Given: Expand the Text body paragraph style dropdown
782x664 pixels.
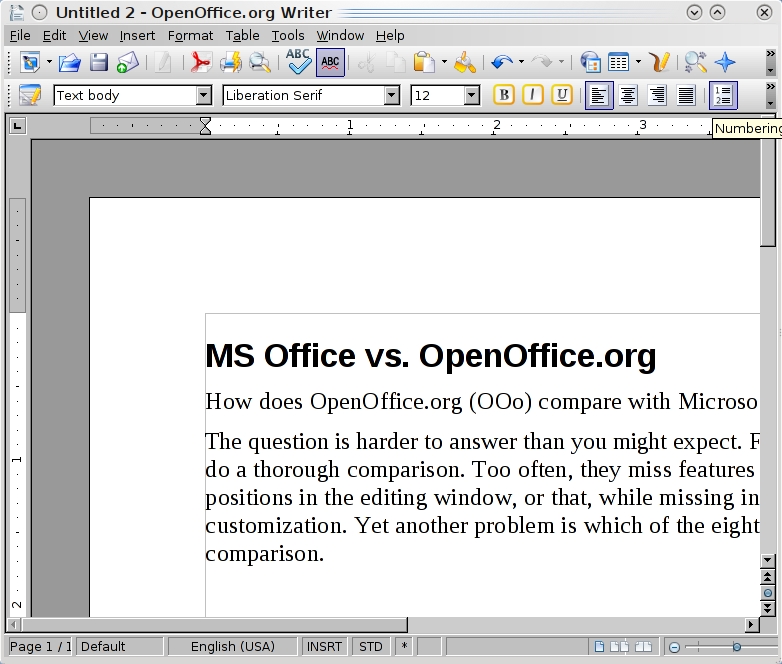Looking at the screenshot, I should [x=204, y=96].
